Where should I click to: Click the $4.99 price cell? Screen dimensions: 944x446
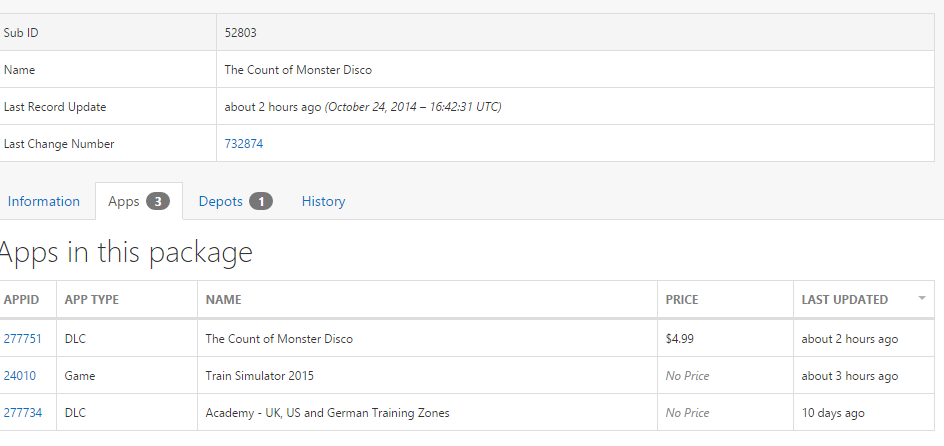click(679, 339)
